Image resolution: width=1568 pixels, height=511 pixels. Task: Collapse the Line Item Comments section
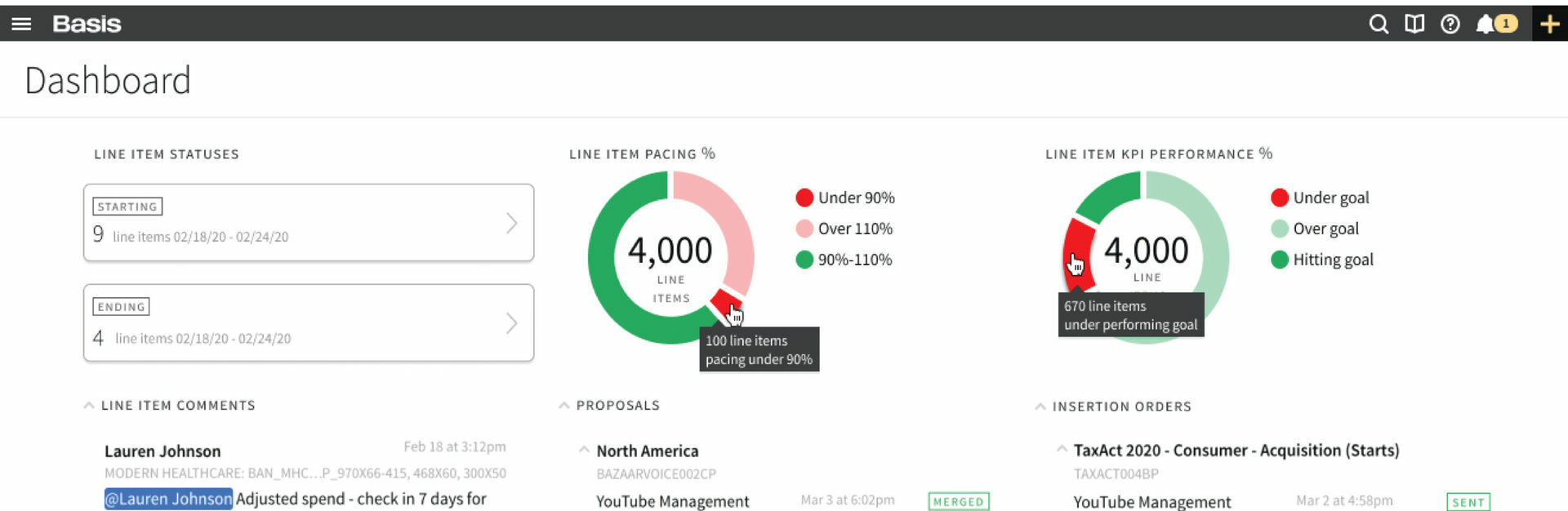point(89,404)
